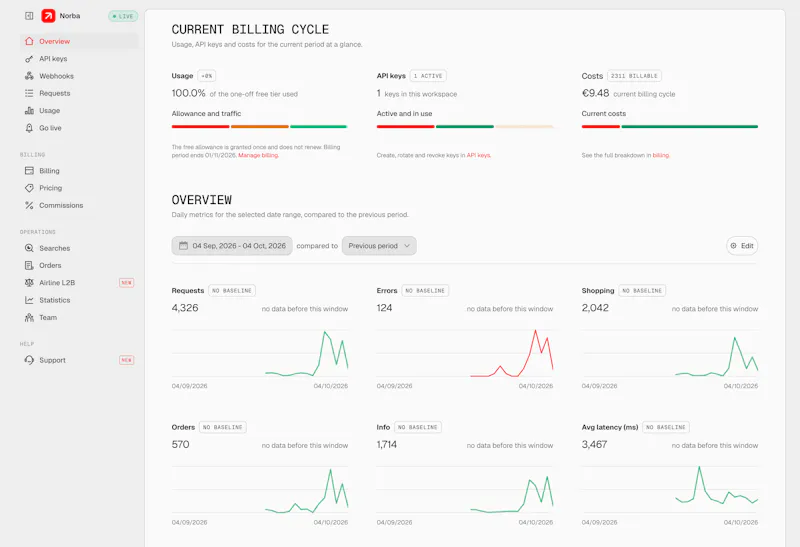Image resolution: width=800 pixels, height=547 pixels.
Task: Click the Support headset icon
Action: point(29,360)
